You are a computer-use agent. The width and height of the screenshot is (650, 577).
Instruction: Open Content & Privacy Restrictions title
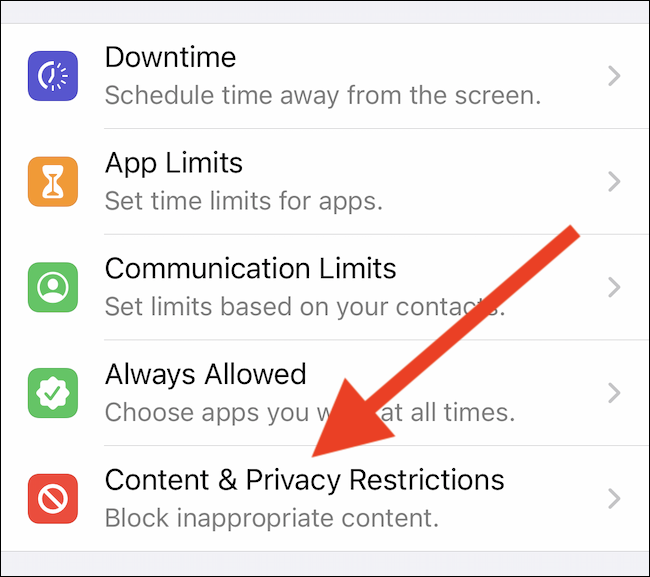(x=305, y=481)
